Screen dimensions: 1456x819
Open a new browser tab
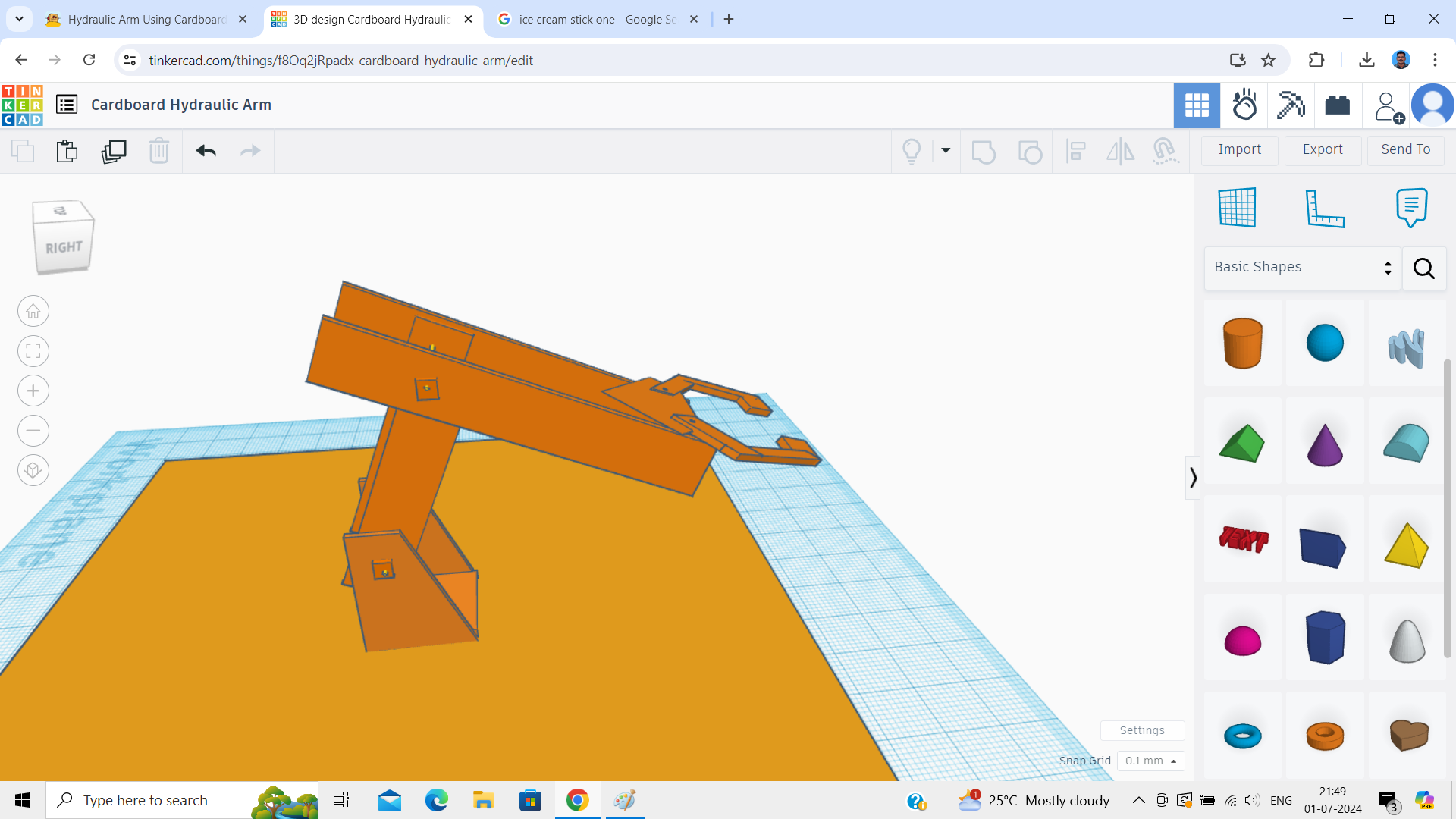(729, 19)
